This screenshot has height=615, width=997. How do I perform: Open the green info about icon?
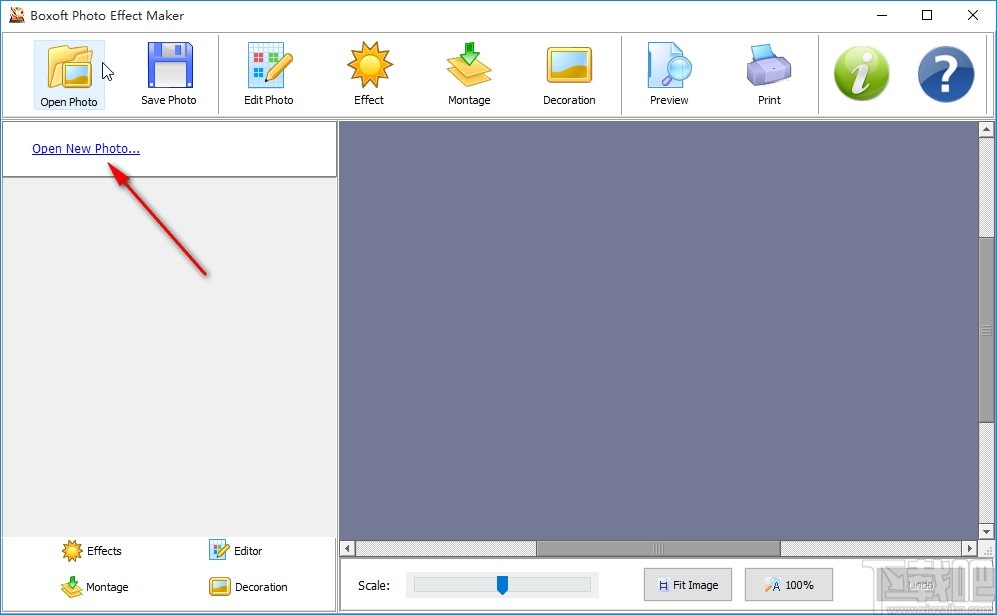click(861, 74)
